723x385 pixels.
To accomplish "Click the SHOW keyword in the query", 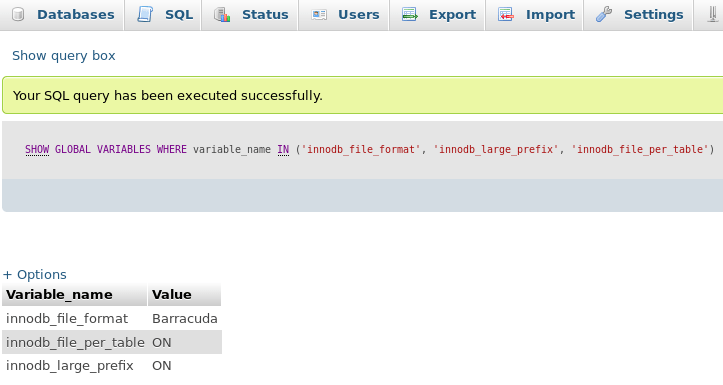I will [37, 149].
